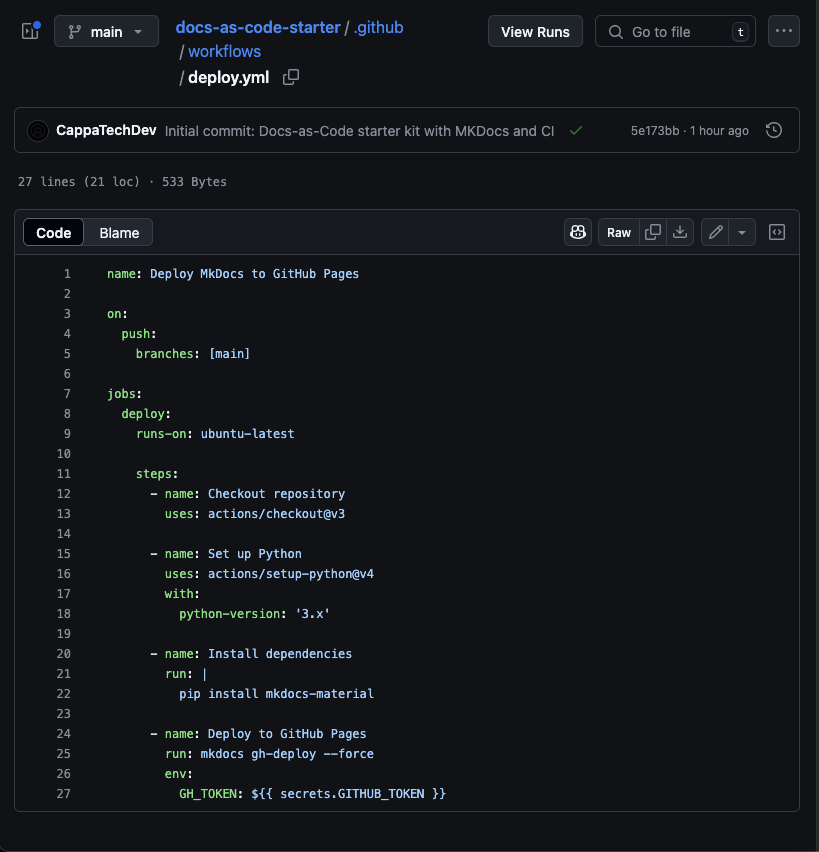The height and width of the screenshot is (852, 819).
Task: Open commit 5e173bb
Action: coord(655,131)
